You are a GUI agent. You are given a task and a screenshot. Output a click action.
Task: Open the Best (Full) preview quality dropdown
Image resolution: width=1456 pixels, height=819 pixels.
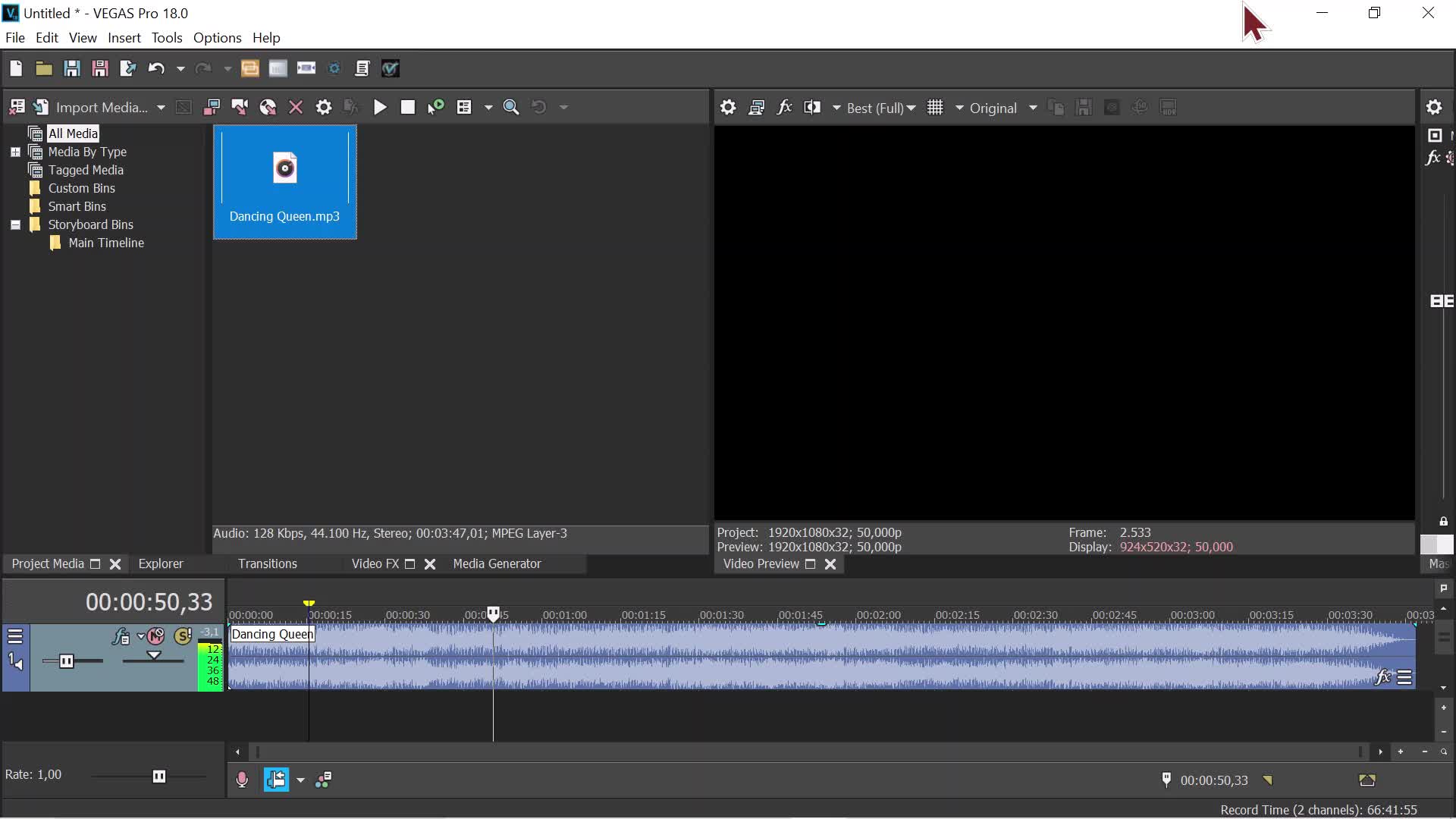click(880, 108)
